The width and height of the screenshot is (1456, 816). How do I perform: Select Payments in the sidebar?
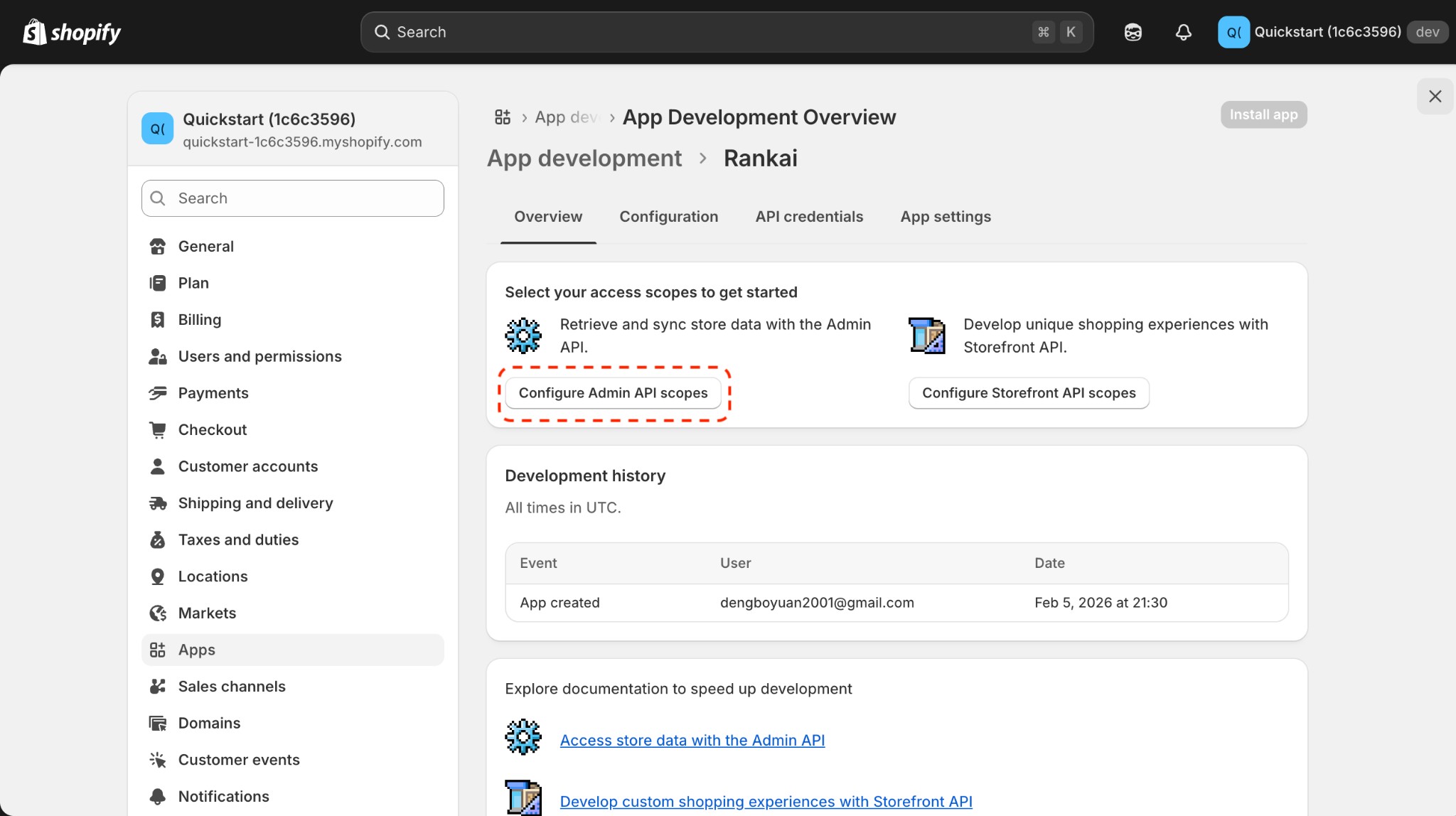click(213, 392)
